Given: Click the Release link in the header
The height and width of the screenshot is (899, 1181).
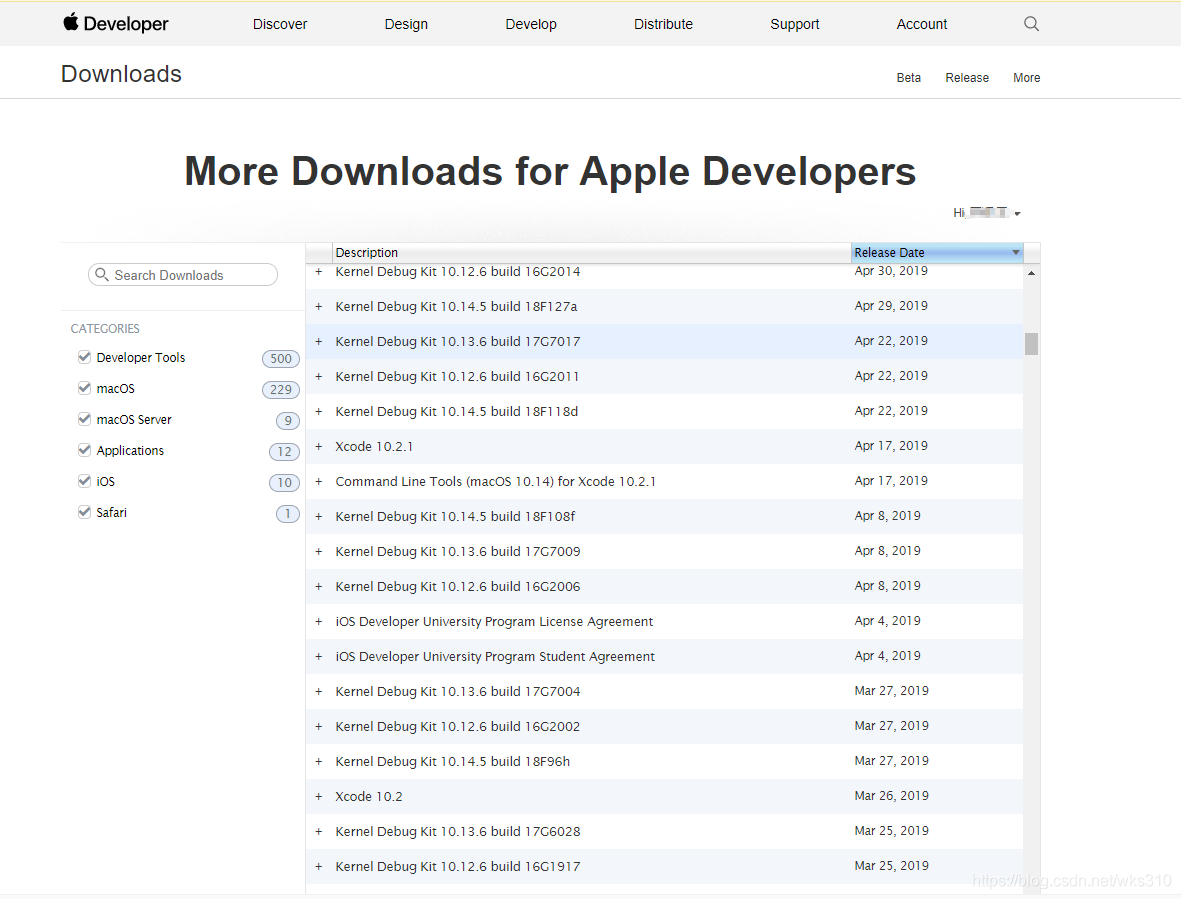Looking at the screenshot, I should click(x=966, y=77).
